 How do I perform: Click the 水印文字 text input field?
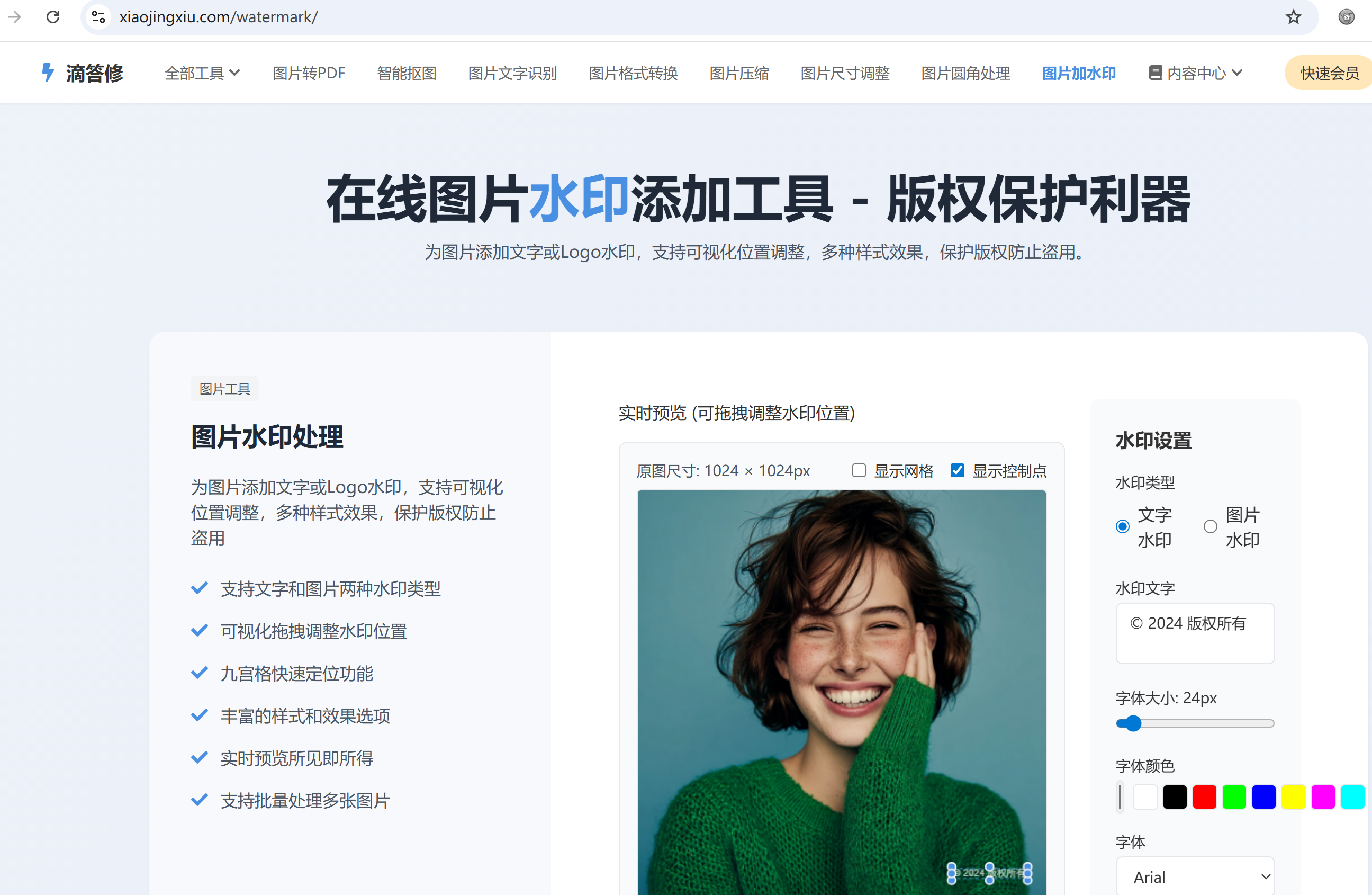(x=1195, y=633)
